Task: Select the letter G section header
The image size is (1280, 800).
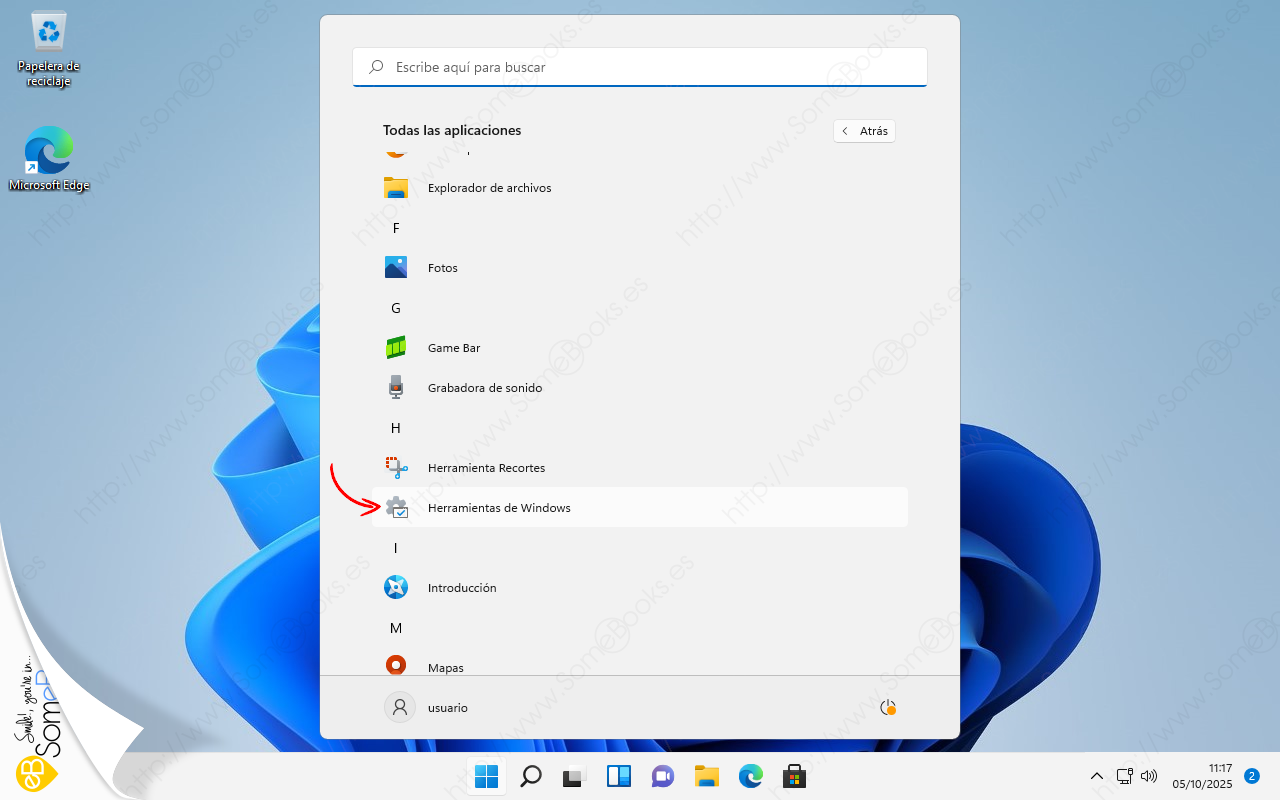Action: pos(396,308)
